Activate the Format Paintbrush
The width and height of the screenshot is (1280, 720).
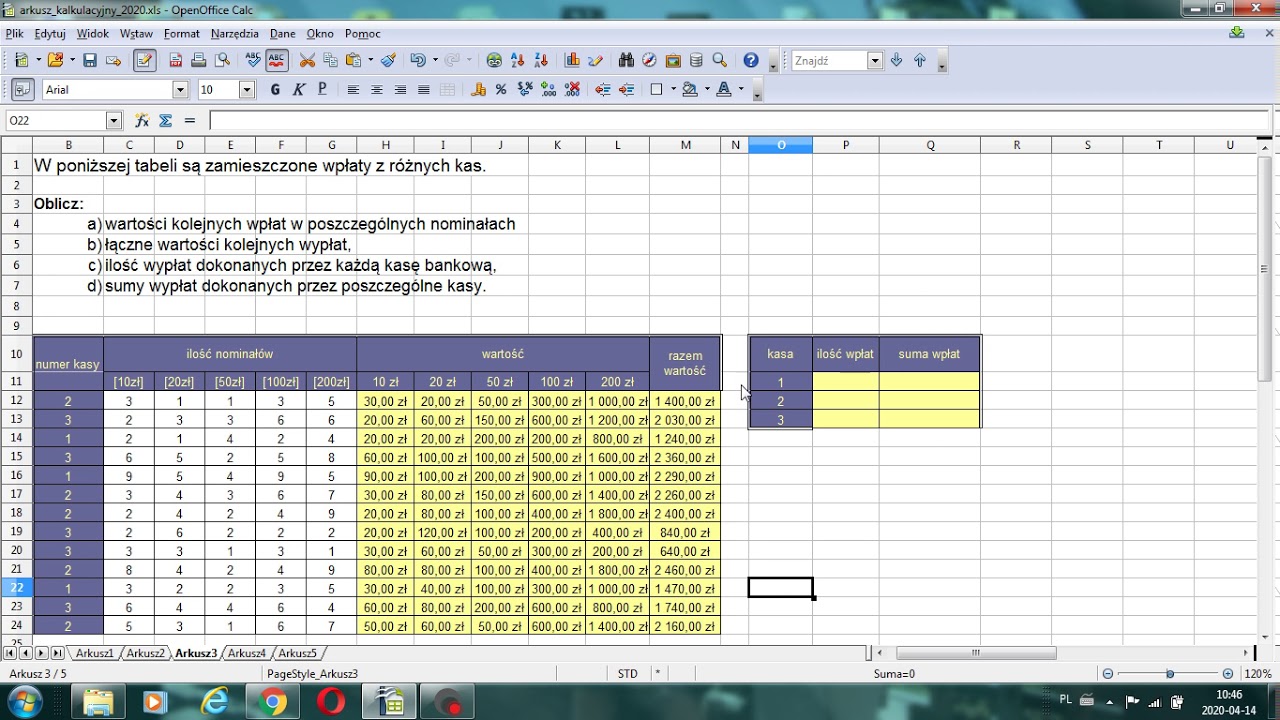tap(389, 60)
